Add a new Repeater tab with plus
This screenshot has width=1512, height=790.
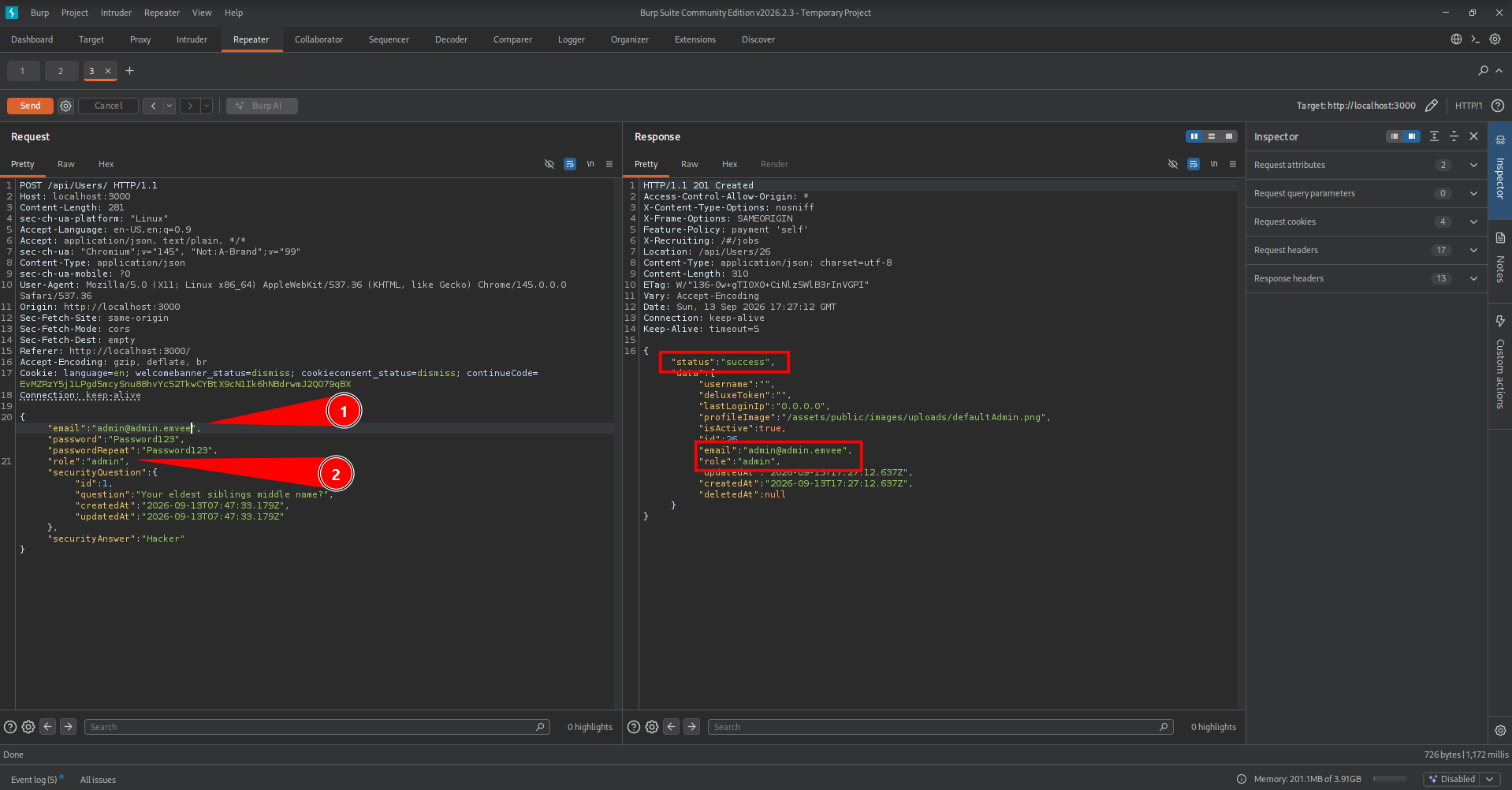130,71
